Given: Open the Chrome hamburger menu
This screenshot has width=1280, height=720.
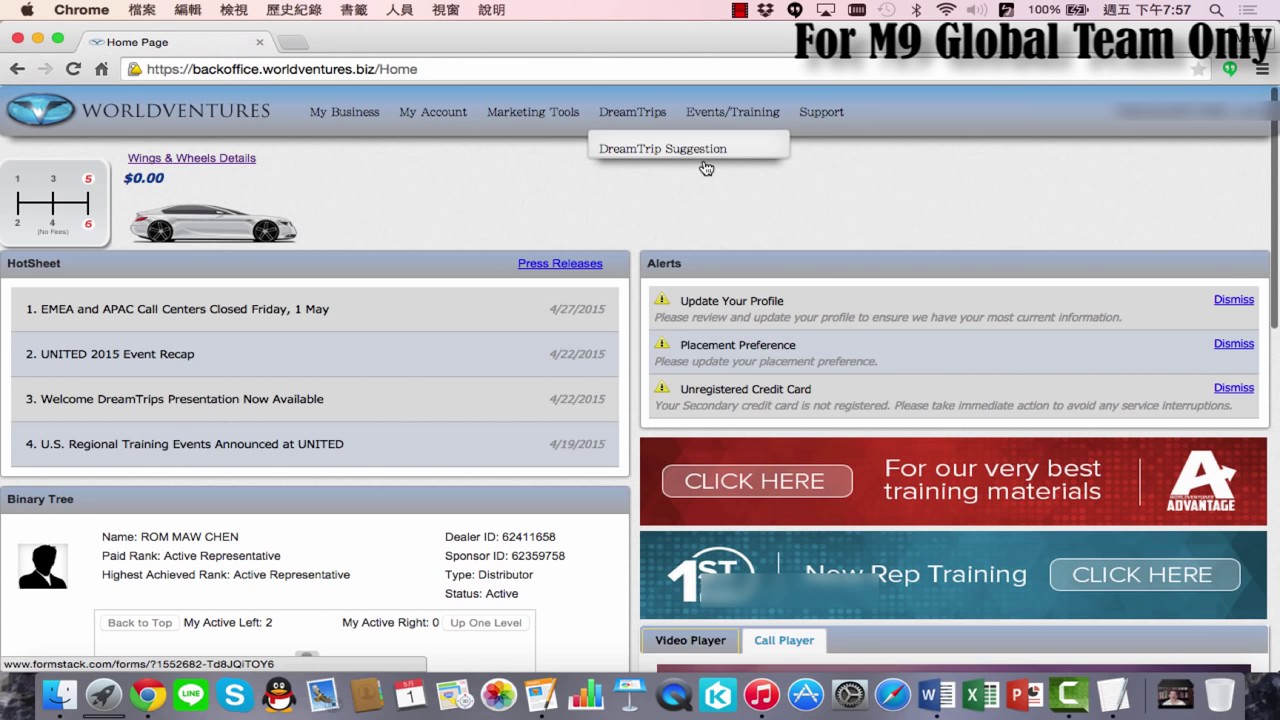Looking at the screenshot, I should [x=1262, y=69].
